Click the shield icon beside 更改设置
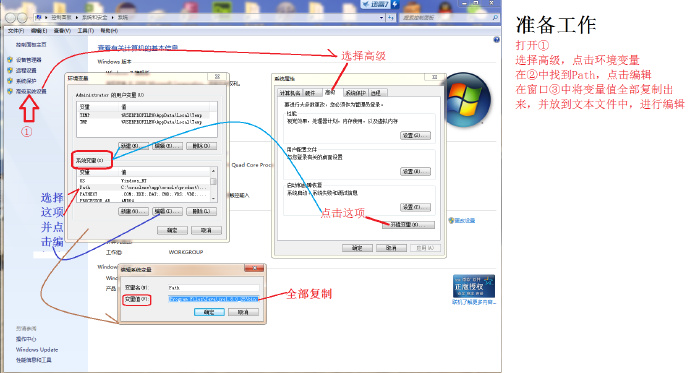The height and width of the screenshot is (373, 690). (x=451, y=220)
